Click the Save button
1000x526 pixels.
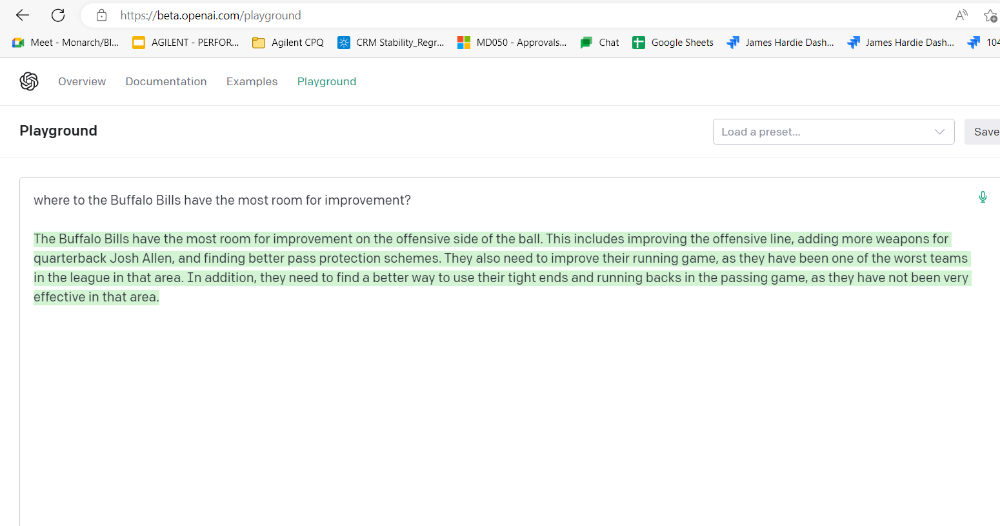(x=983, y=132)
